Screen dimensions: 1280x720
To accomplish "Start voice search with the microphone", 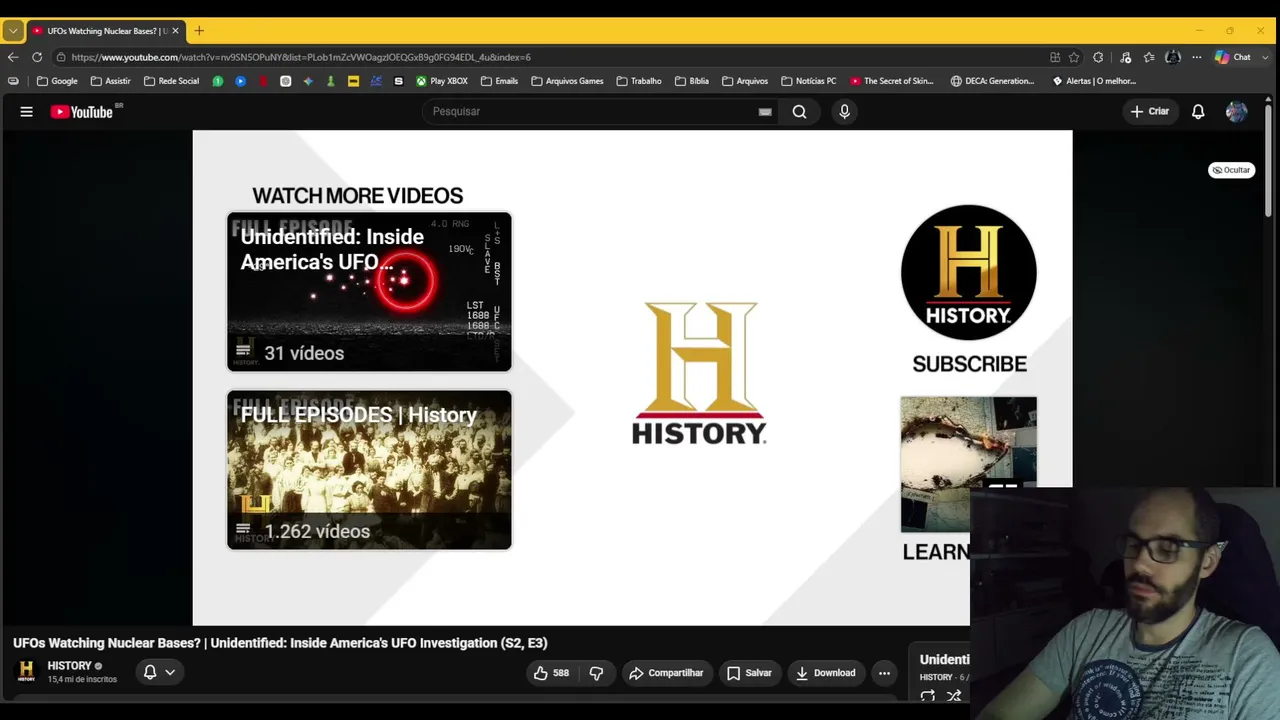I will 844,112.
